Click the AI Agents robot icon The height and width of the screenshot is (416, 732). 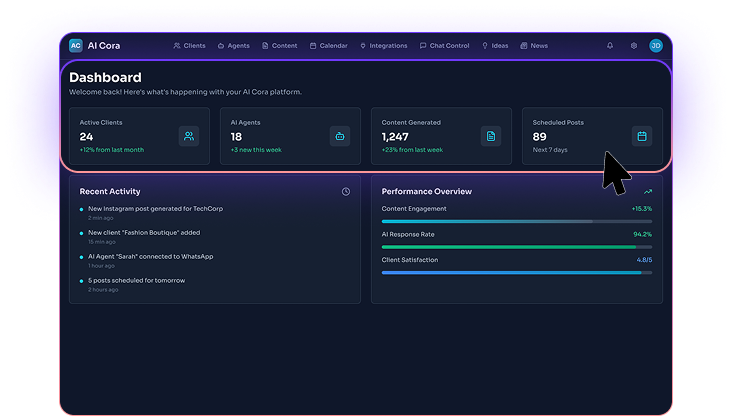[x=340, y=136]
